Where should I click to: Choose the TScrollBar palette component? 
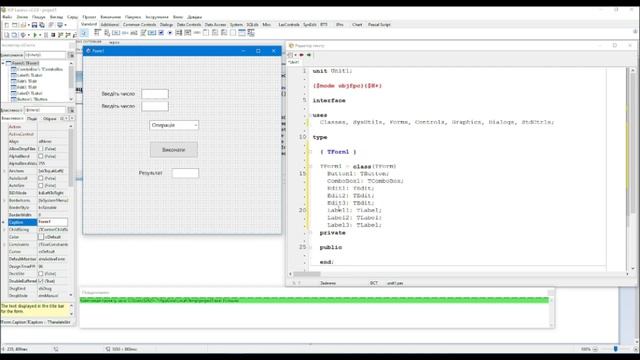point(197,33)
